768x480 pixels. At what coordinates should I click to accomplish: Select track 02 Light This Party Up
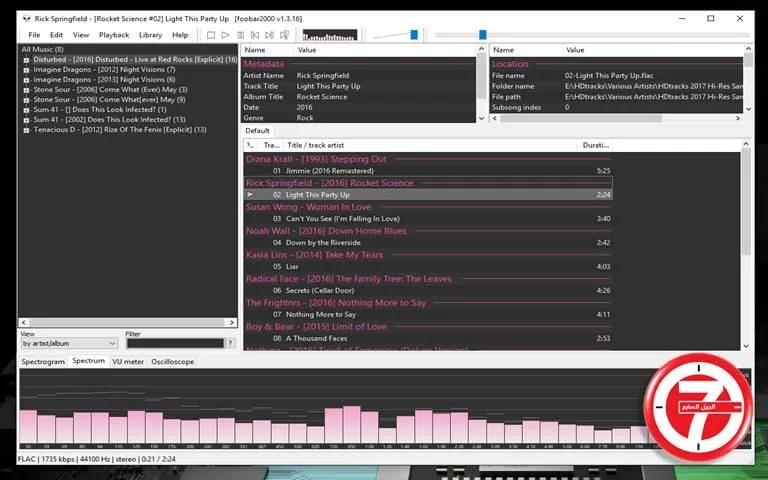pos(428,195)
